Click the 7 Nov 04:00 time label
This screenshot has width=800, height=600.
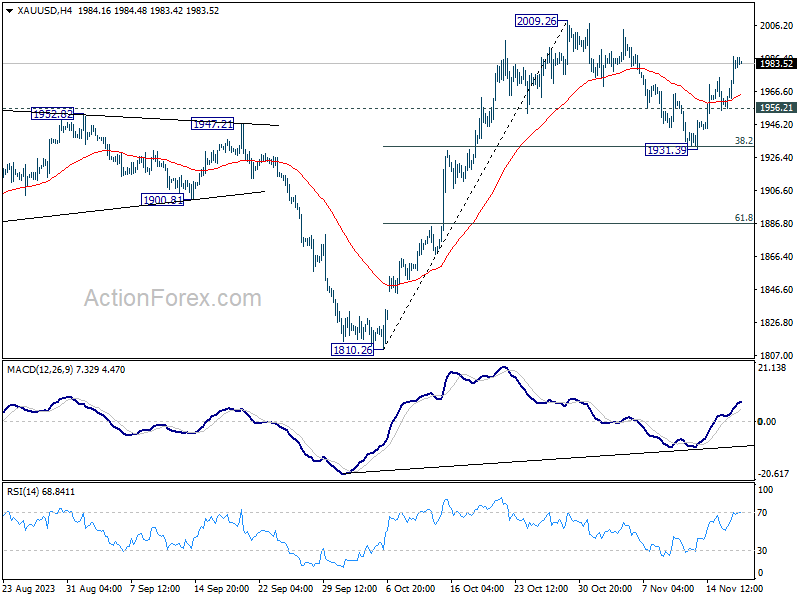(x=668, y=588)
